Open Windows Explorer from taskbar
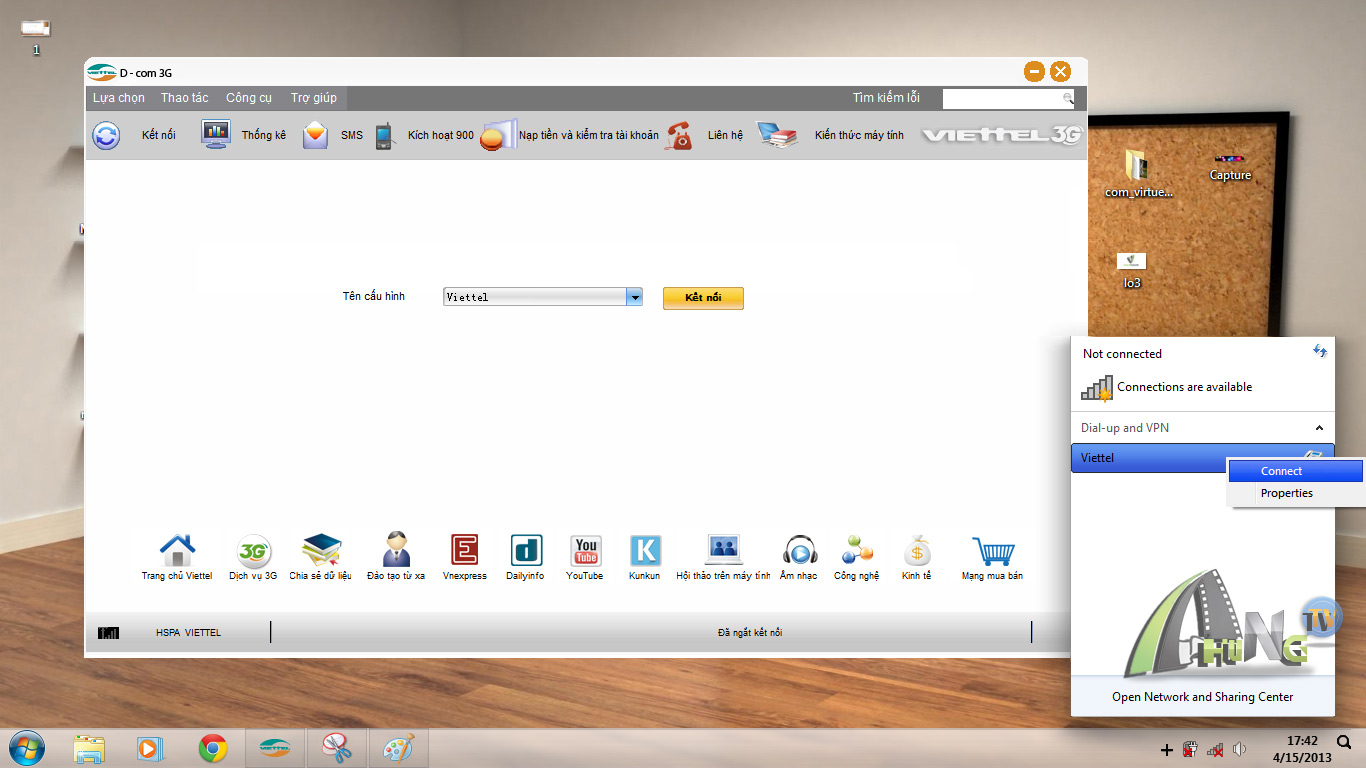 coord(90,748)
